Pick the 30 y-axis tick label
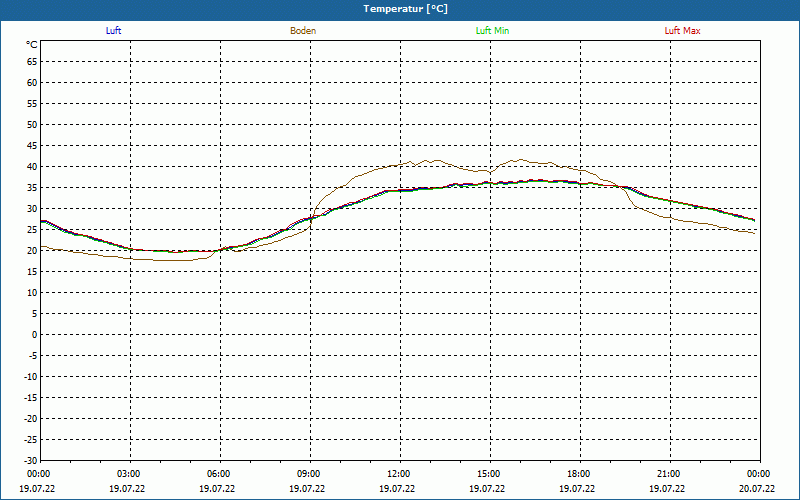Screen dimensions: 800x500 click(x=32, y=209)
